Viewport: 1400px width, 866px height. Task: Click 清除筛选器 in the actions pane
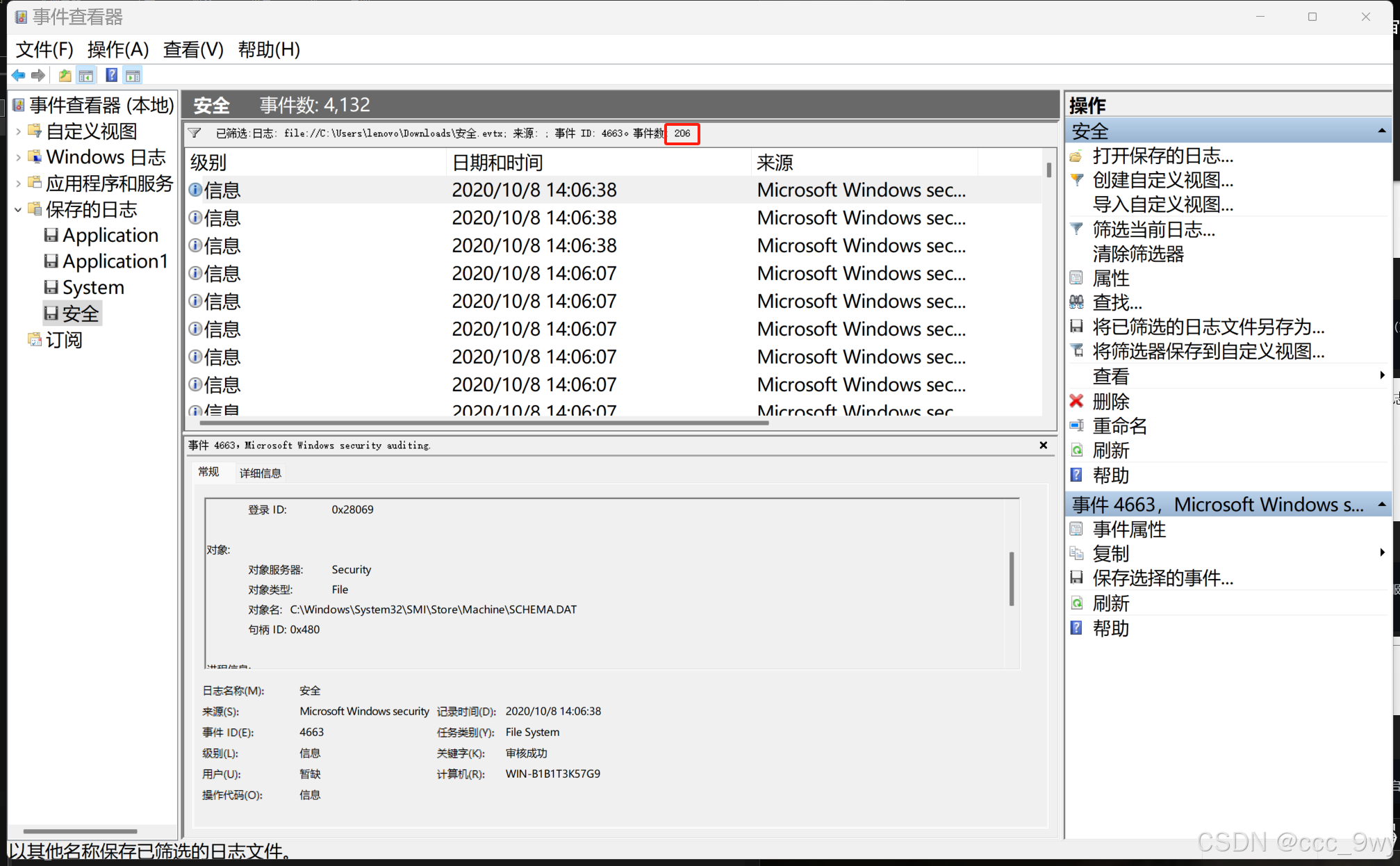click(1137, 254)
